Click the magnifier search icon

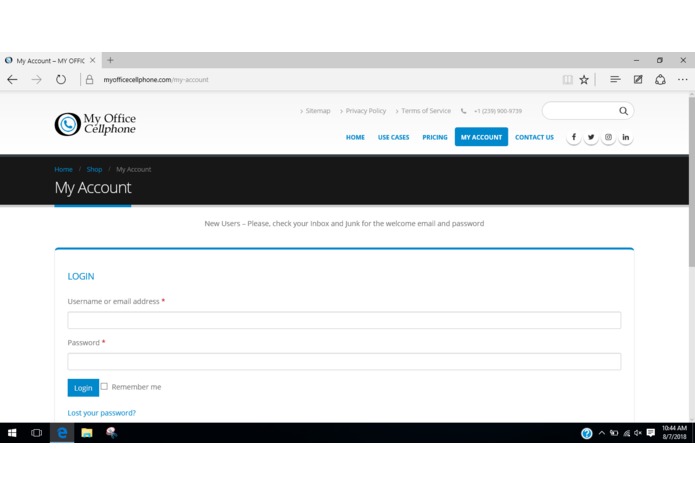623,111
